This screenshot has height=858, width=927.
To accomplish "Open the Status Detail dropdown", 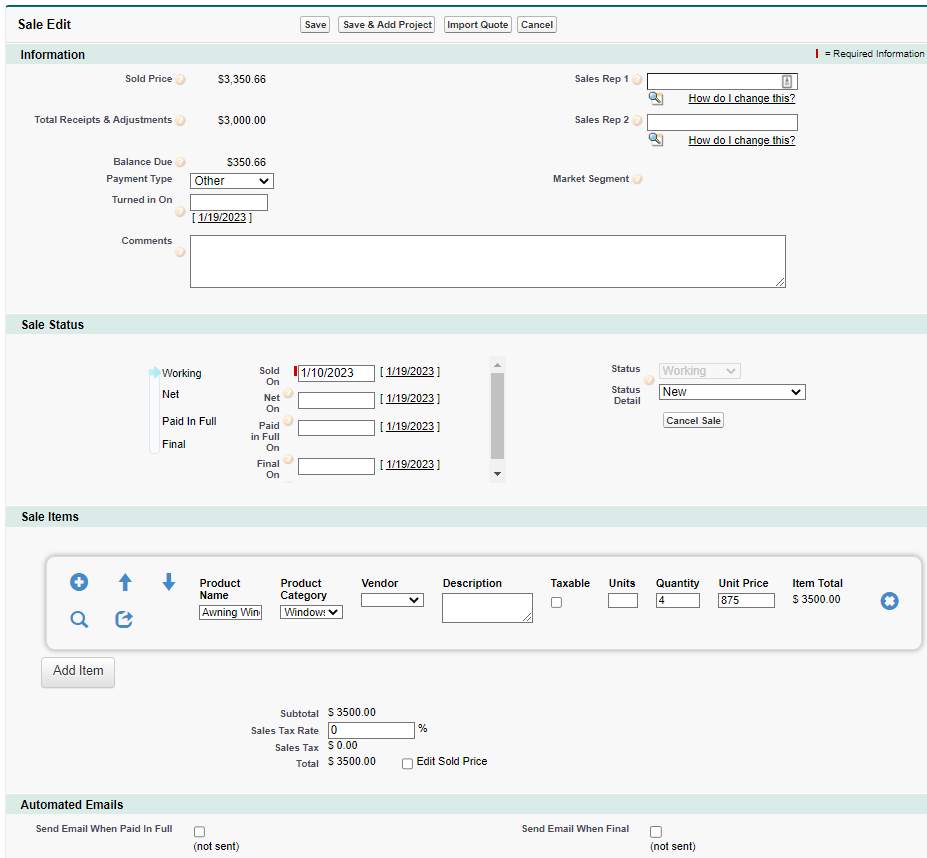I will (732, 392).
